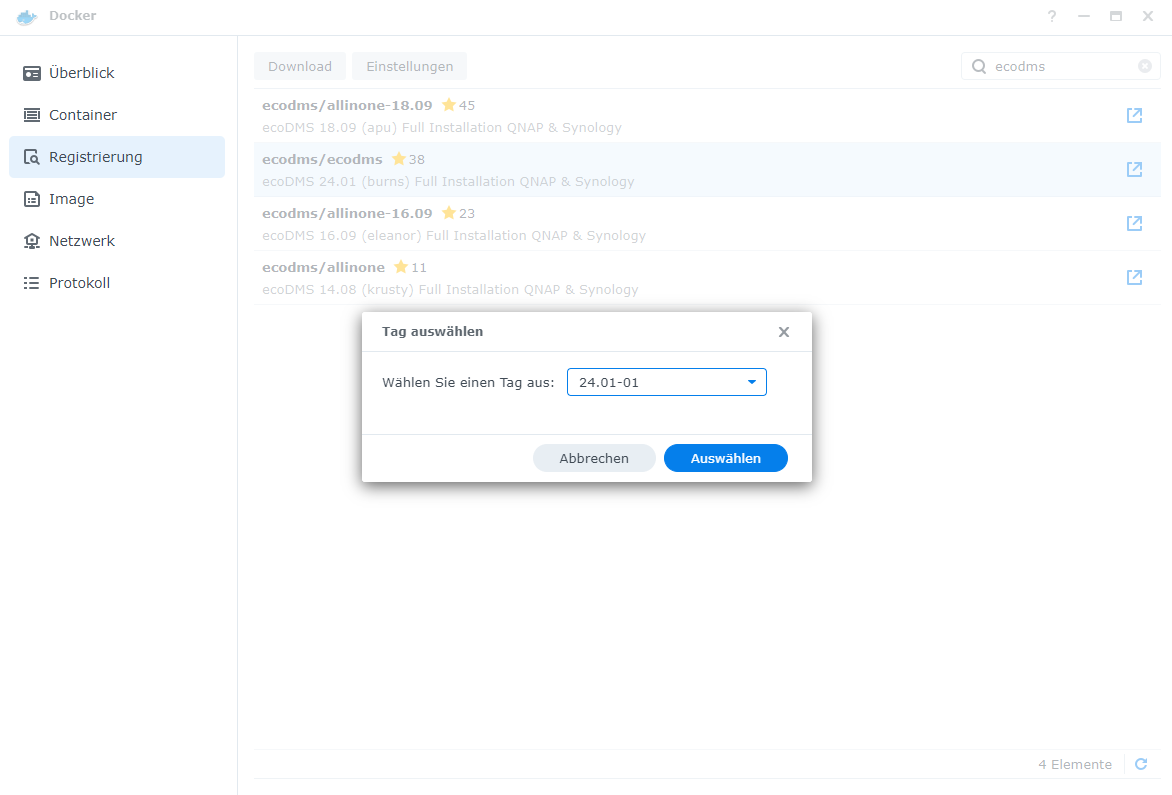Select the ecodms/allinone-16.09 title
The height and width of the screenshot is (795, 1172).
pyautogui.click(x=347, y=213)
